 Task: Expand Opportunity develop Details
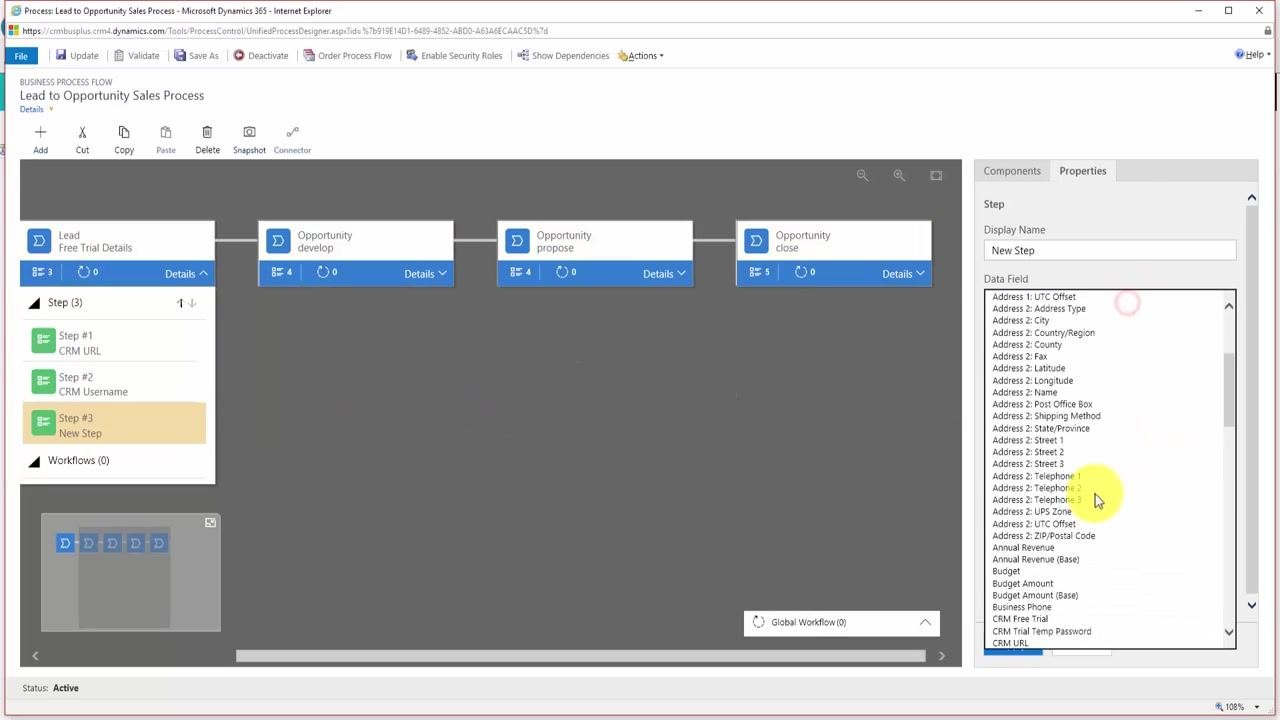[x=425, y=274]
